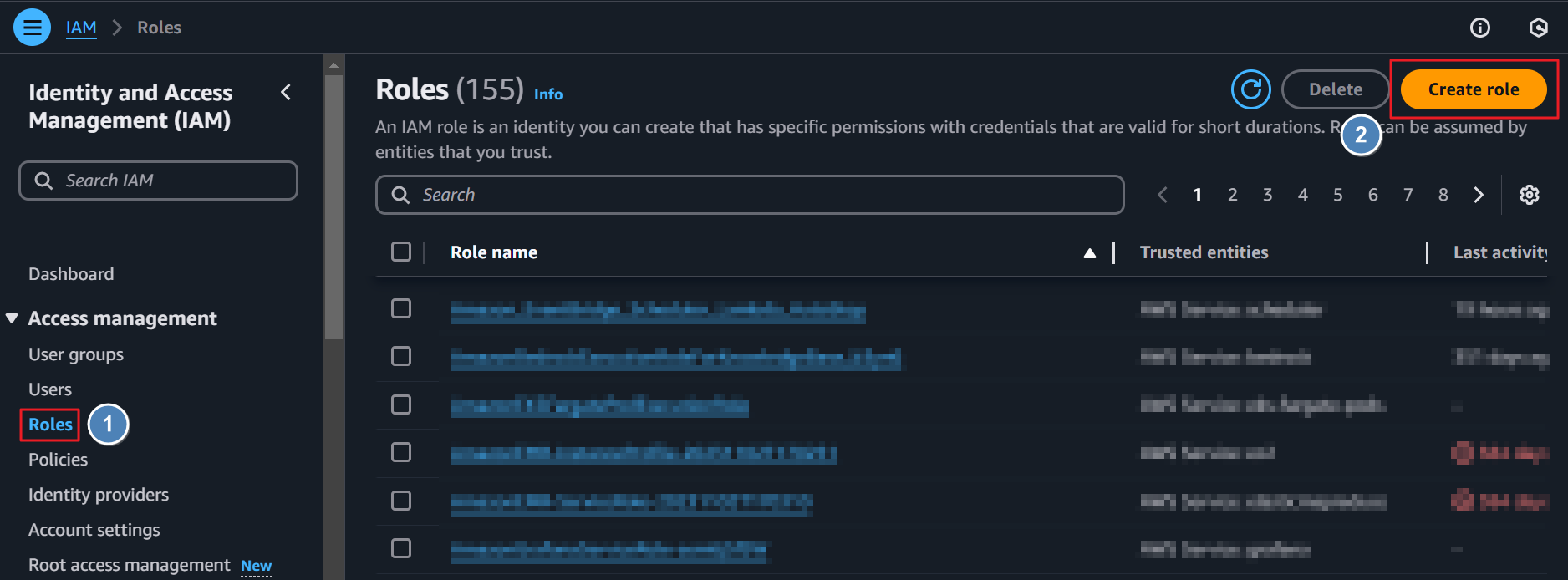Click the breadcrumb chevron after IAM
This screenshot has height=580, width=1568.
pyautogui.click(x=117, y=28)
